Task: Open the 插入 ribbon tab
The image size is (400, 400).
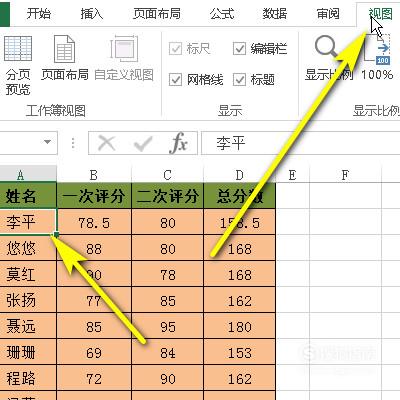Action: coord(92,14)
